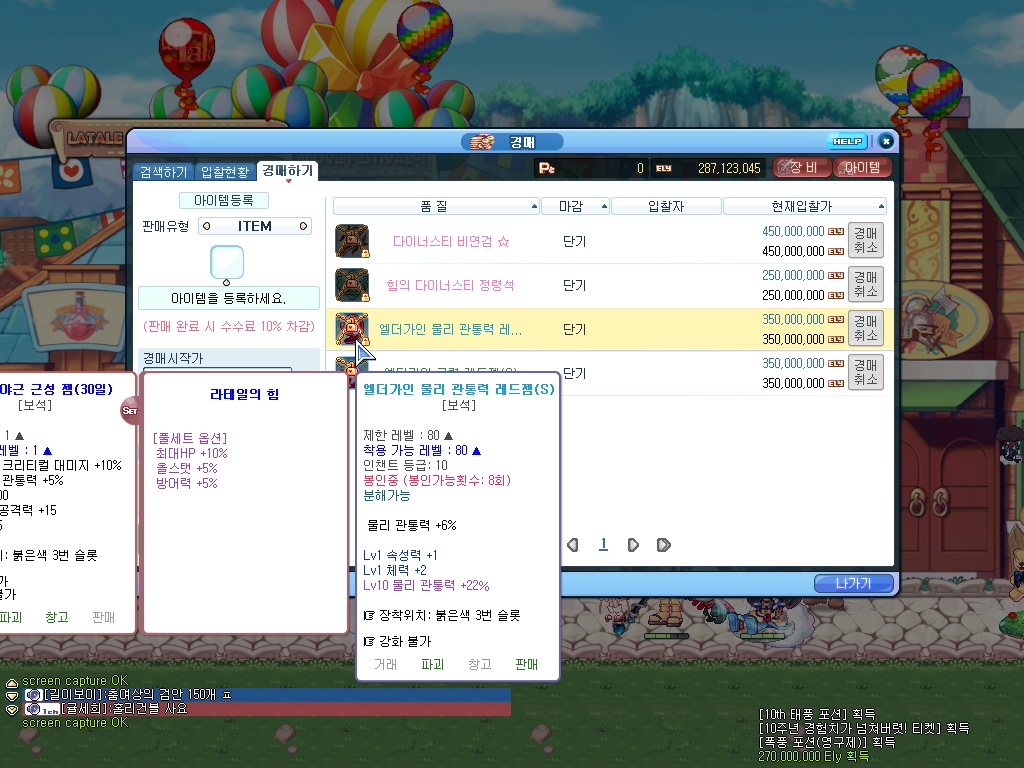The width and height of the screenshot is (1024, 768).
Task: Switch to the 입찰현황 tab
Action: point(225,172)
